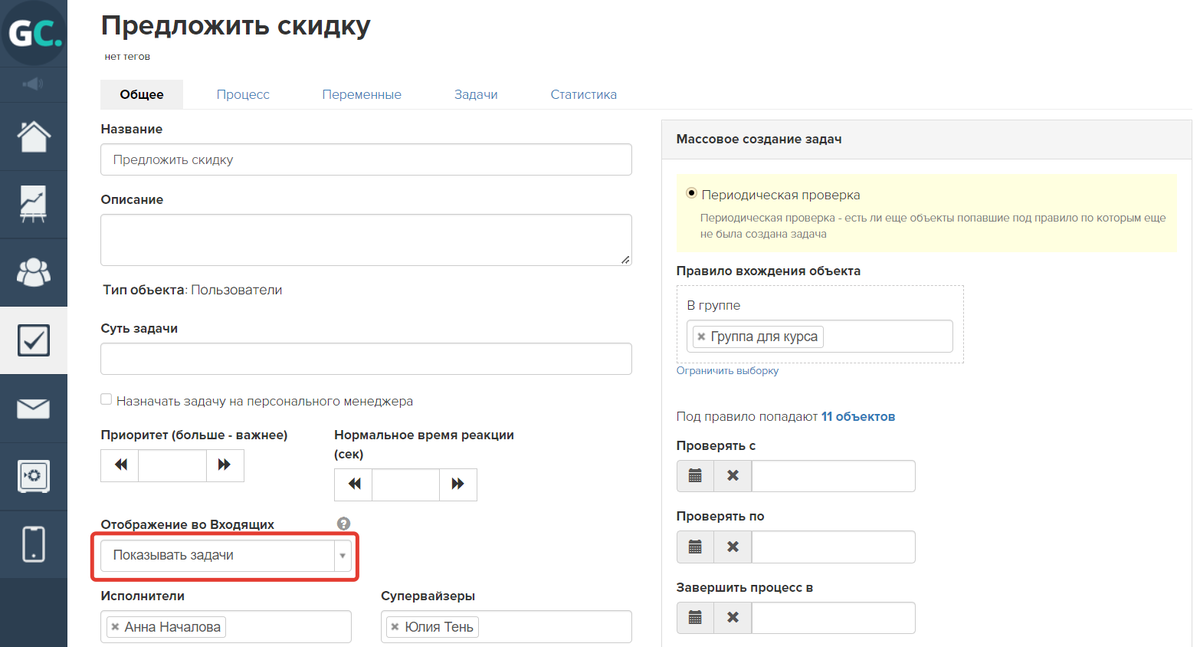The width and height of the screenshot is (1200, 647).
Task: Click the Предложить скидку page heading
Action: point(235,25)
